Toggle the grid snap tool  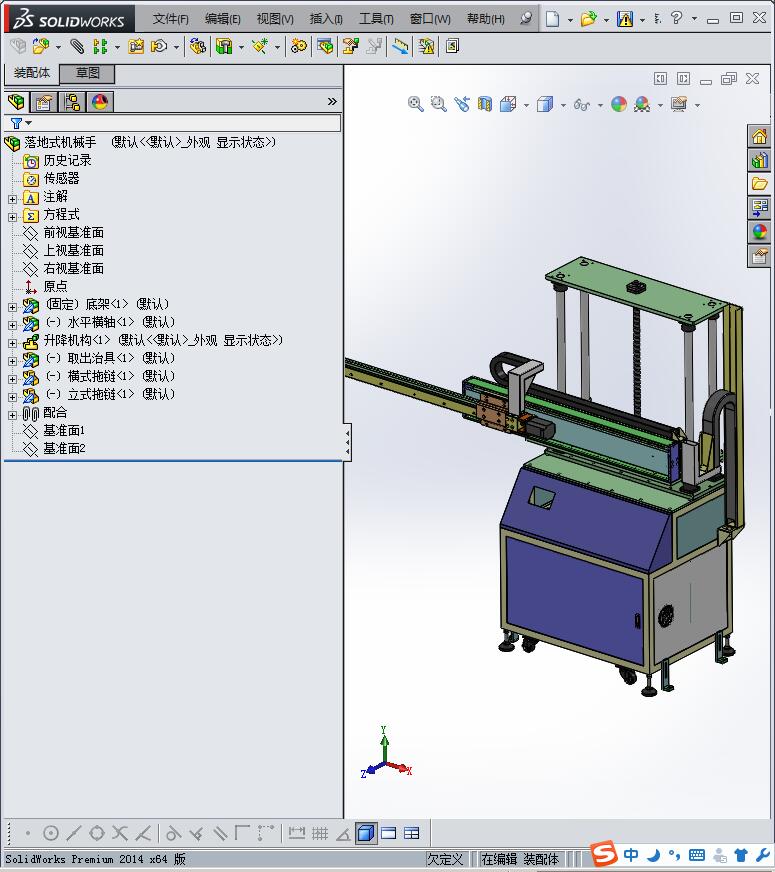coord(320,833)
